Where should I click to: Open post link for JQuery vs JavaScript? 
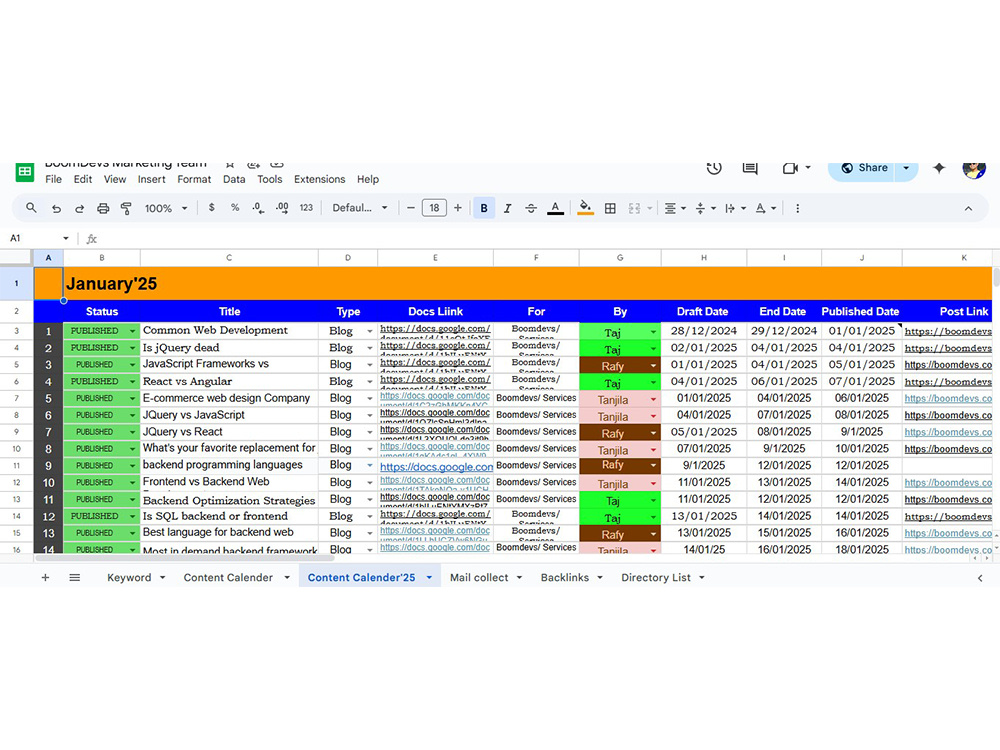coord(948,415)
